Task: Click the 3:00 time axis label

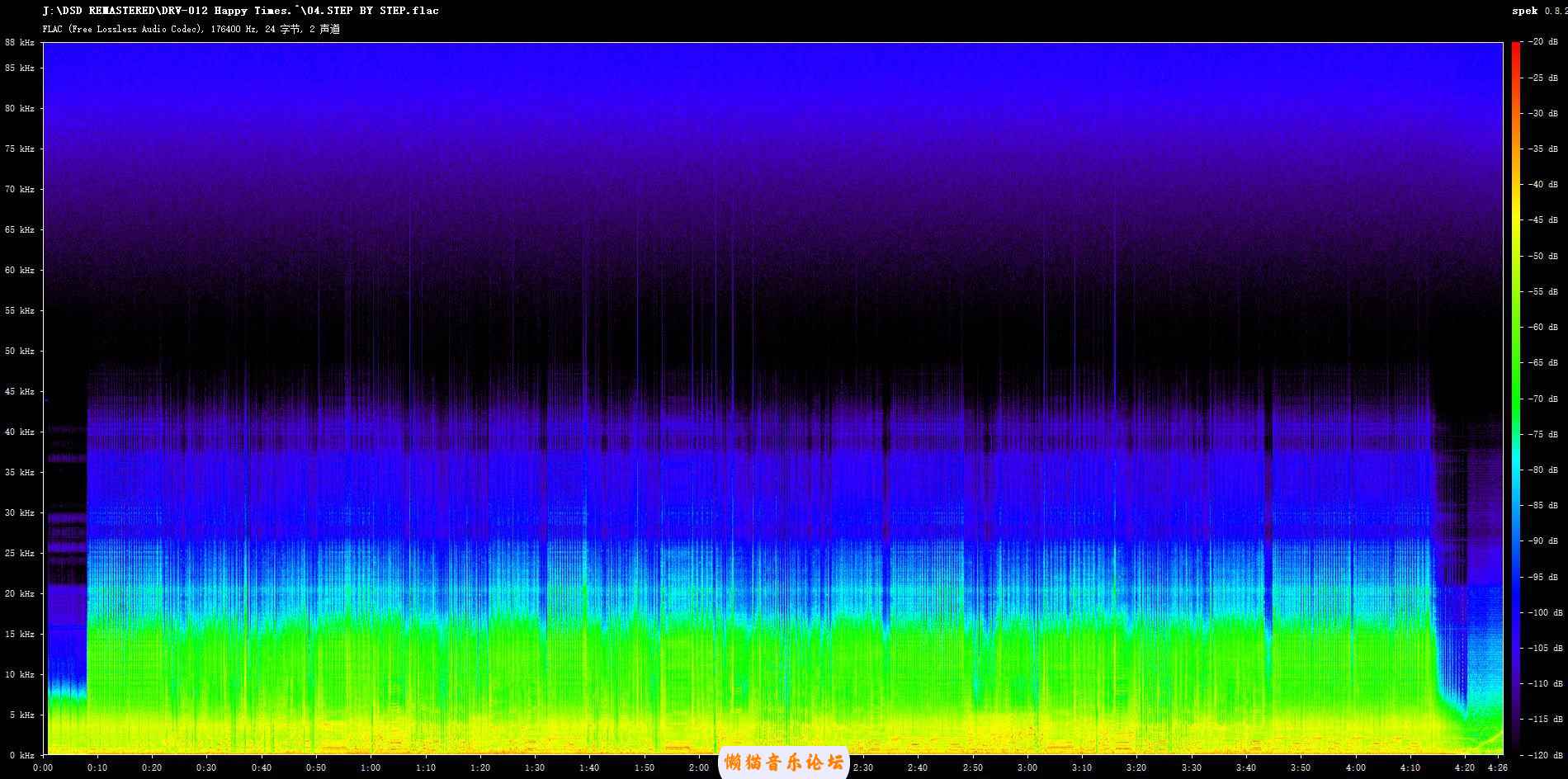Action: (1027, 768)
